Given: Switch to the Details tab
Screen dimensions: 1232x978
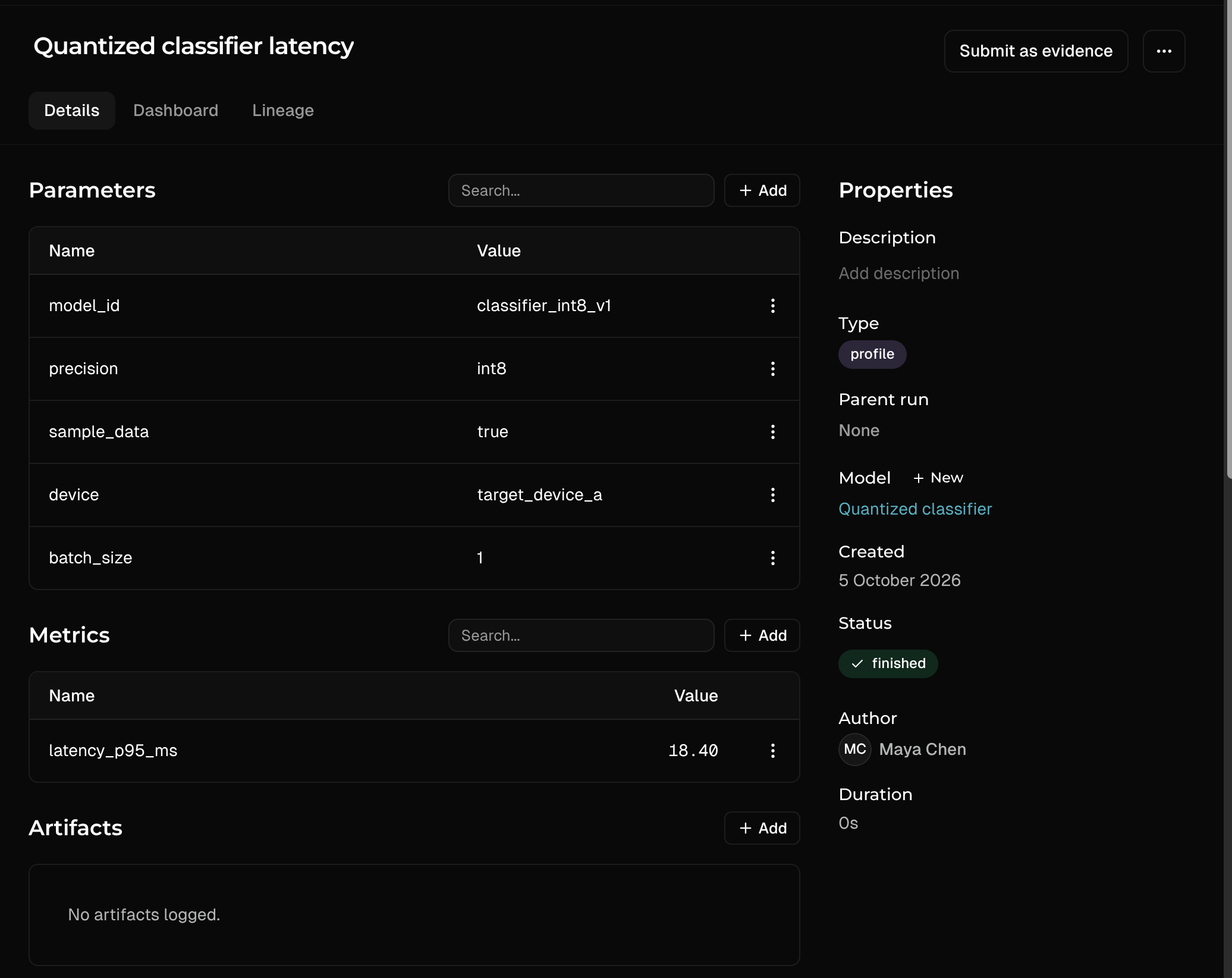Looking at the screenshot, I should click(x=72, y=111).
